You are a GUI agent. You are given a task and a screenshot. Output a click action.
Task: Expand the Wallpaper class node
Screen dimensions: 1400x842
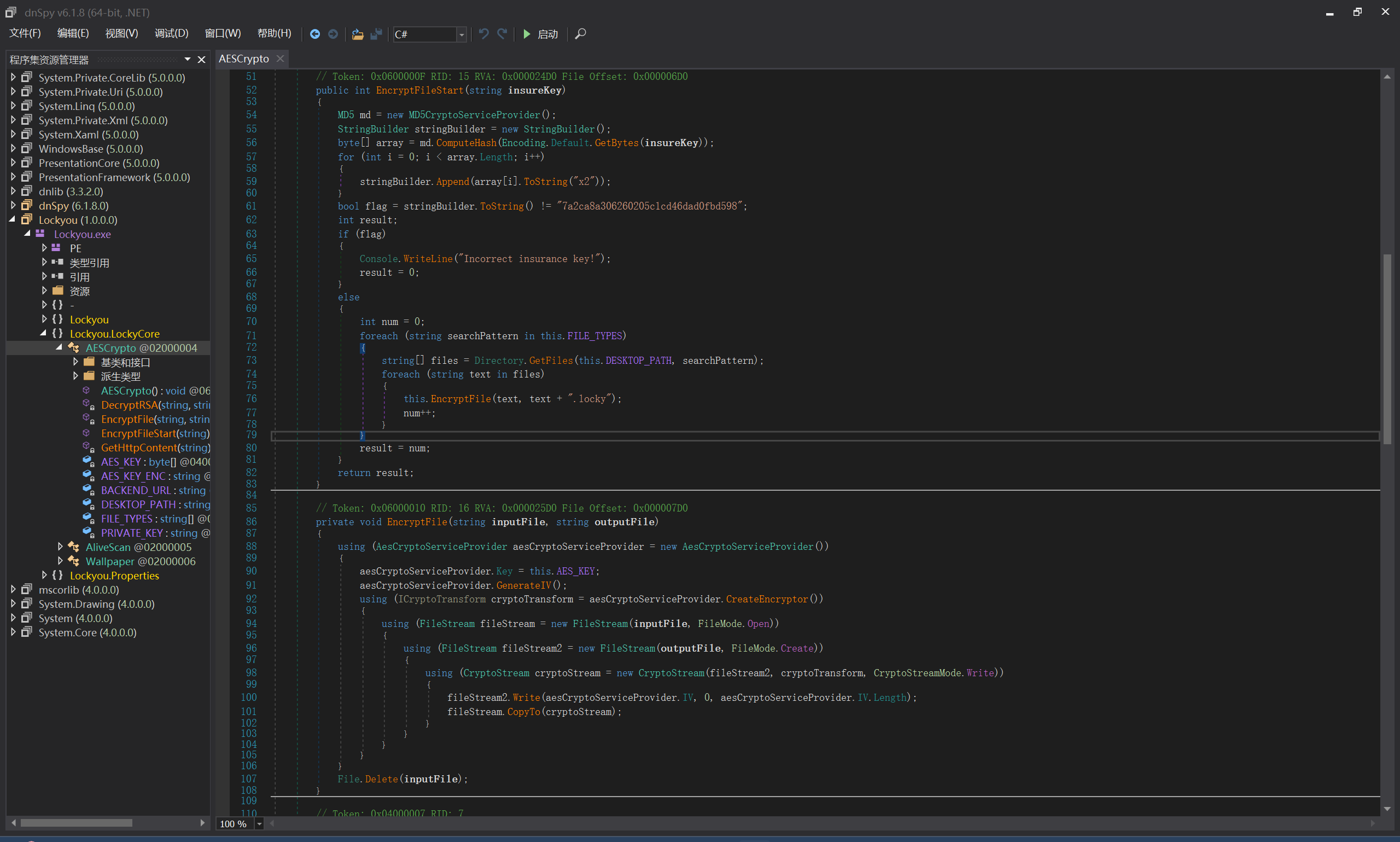[60, 561]
